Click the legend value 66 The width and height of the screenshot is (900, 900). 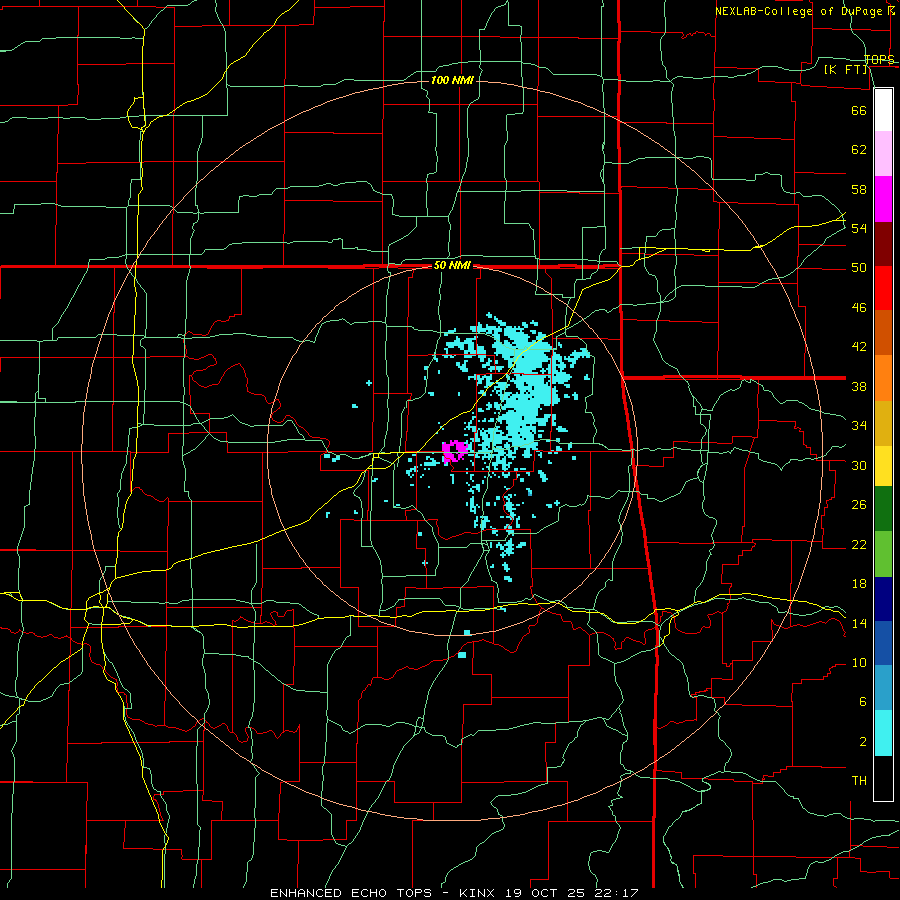[859, 110]
